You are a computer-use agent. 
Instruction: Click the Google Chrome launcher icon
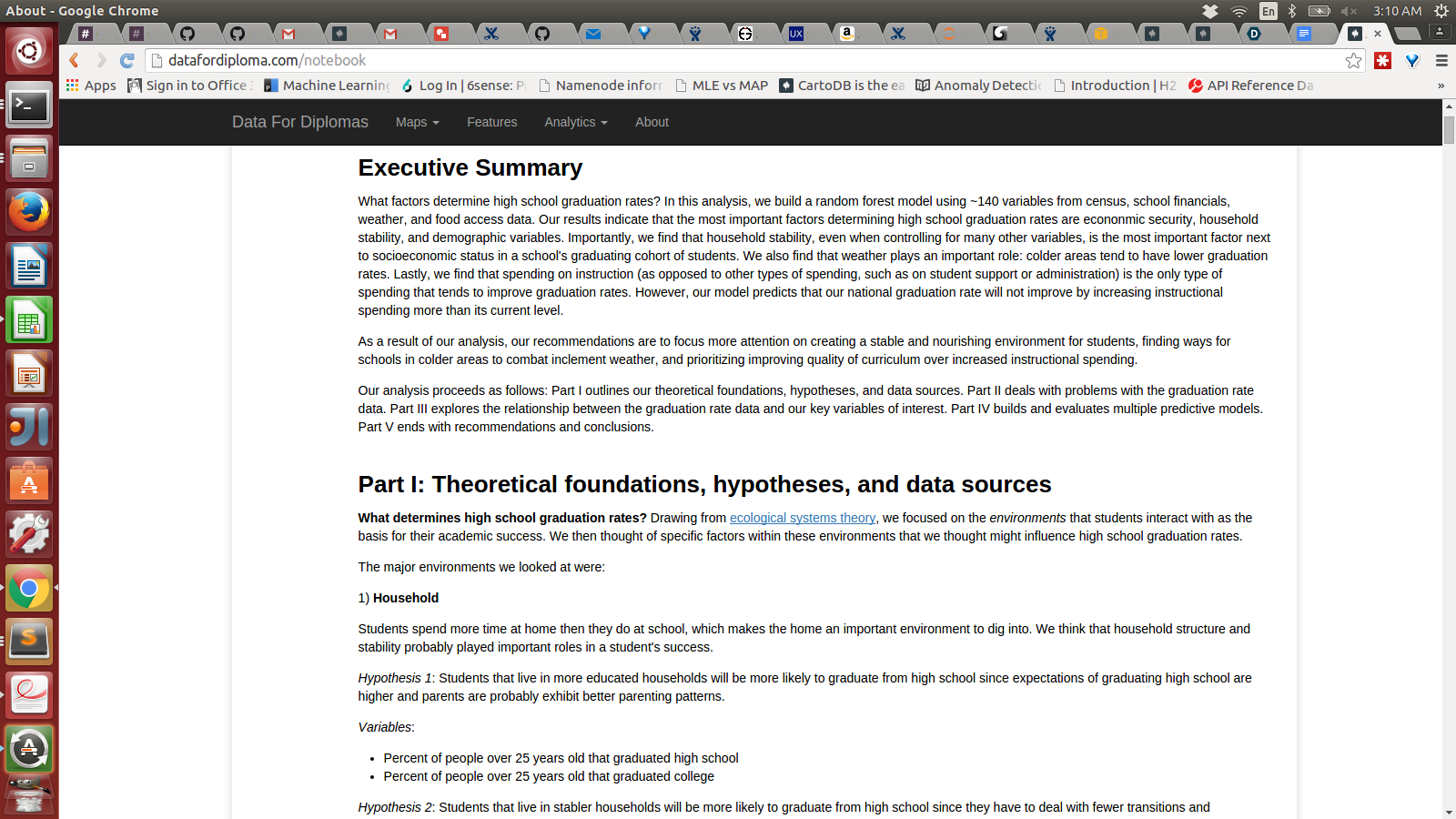pos(29,588)
